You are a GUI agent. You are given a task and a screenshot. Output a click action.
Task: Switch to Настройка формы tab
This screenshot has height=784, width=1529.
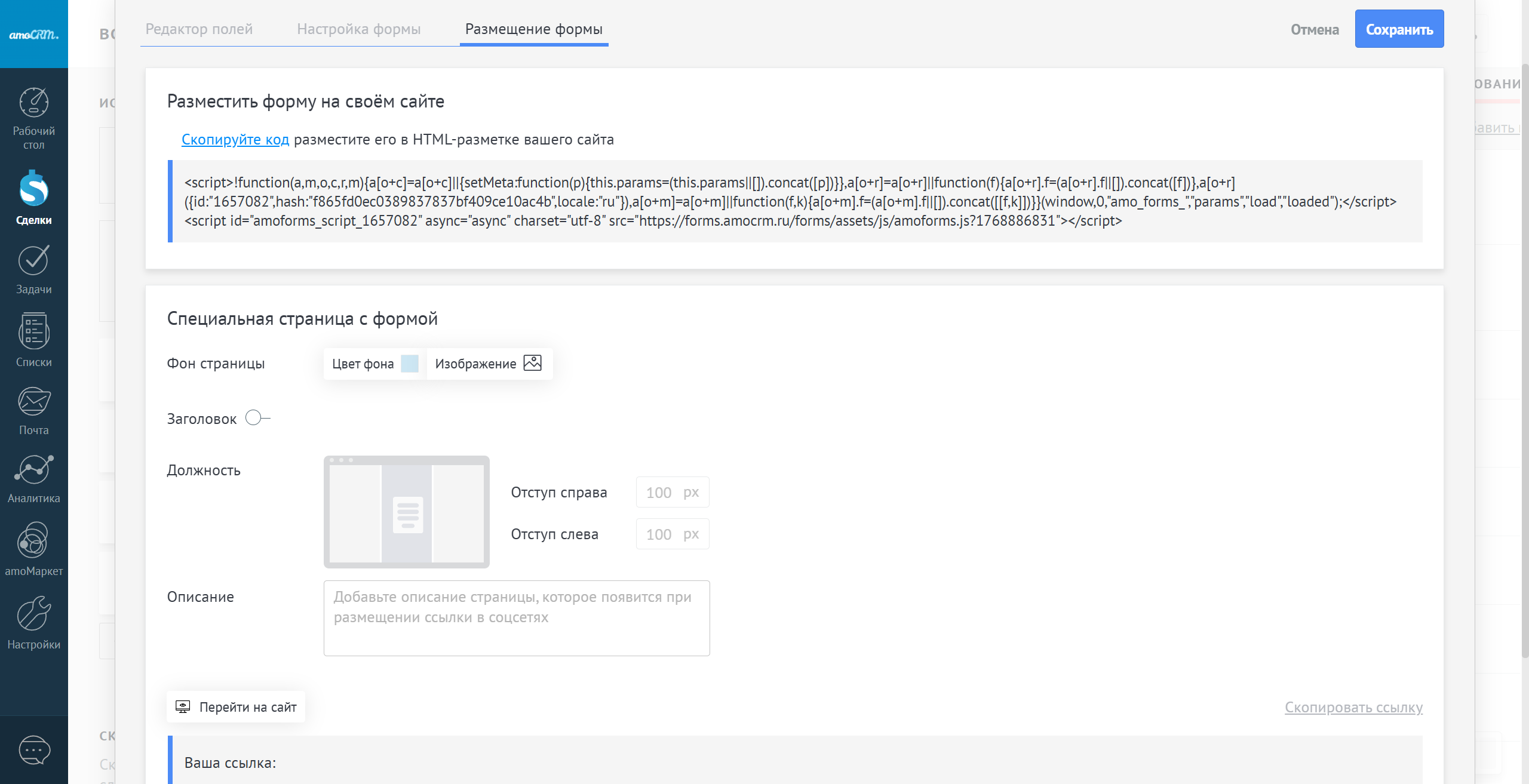358,29
